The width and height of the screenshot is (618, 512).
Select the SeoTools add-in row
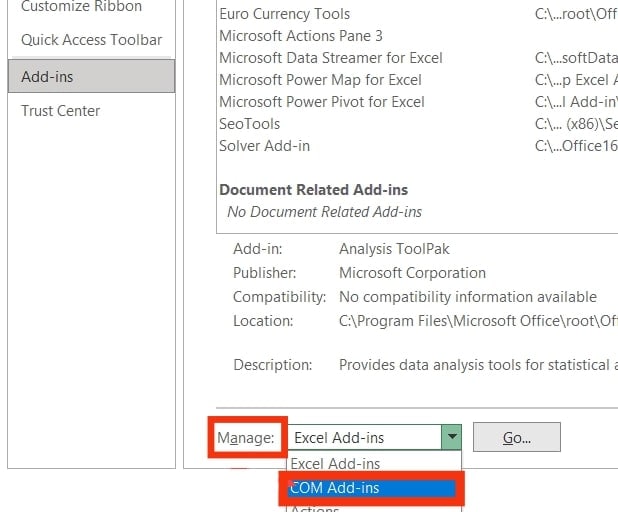[418, 124]
